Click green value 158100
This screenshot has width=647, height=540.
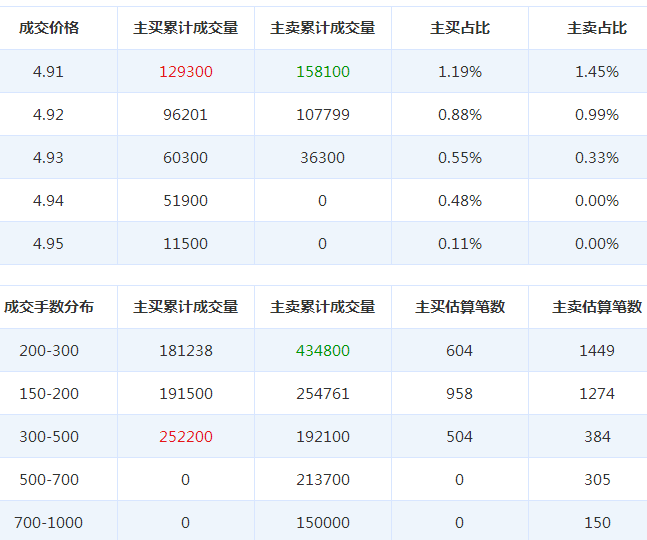(x=323, y=72)
